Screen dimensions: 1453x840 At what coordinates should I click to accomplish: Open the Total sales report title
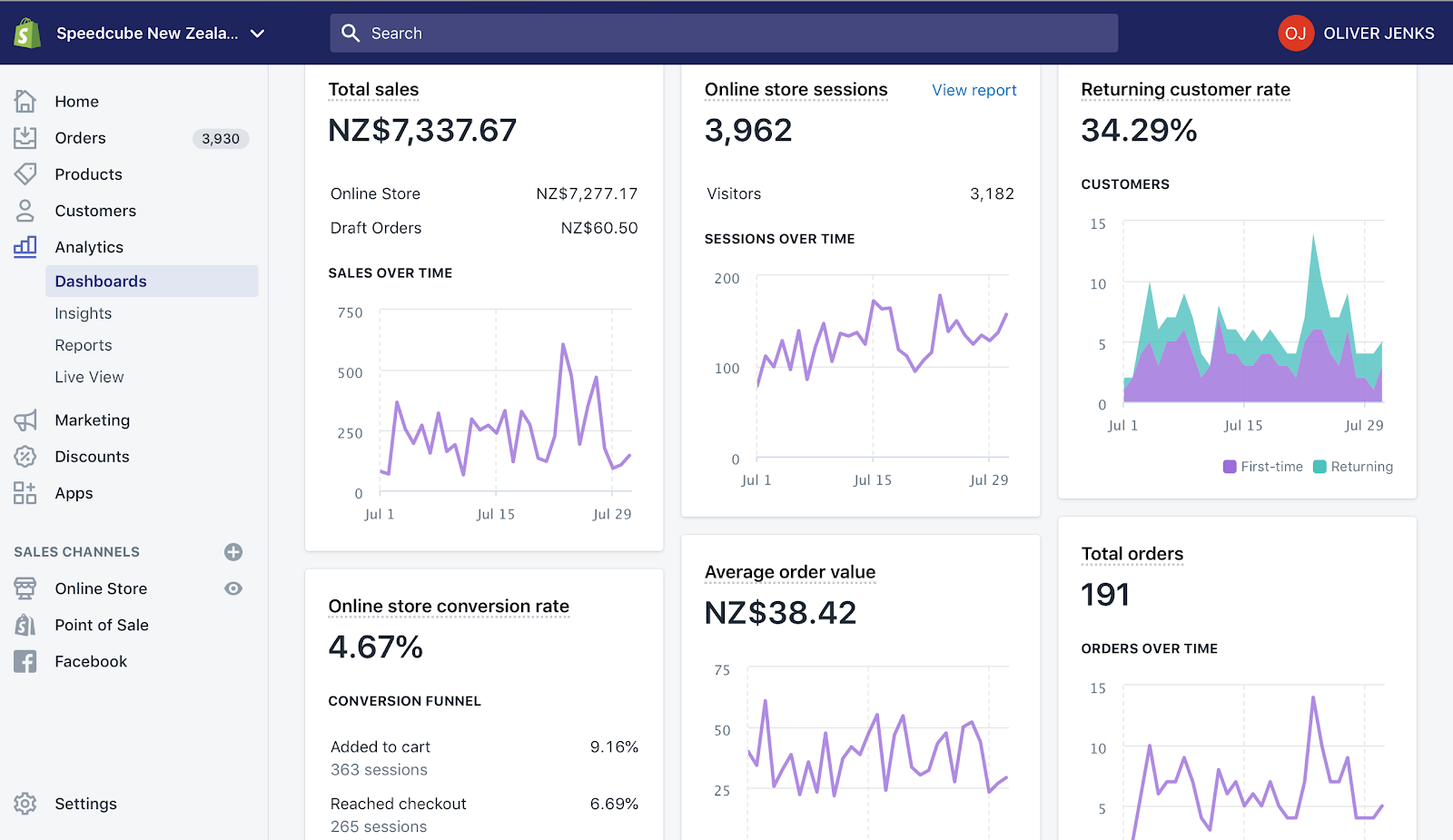click(x=373, y=90)
